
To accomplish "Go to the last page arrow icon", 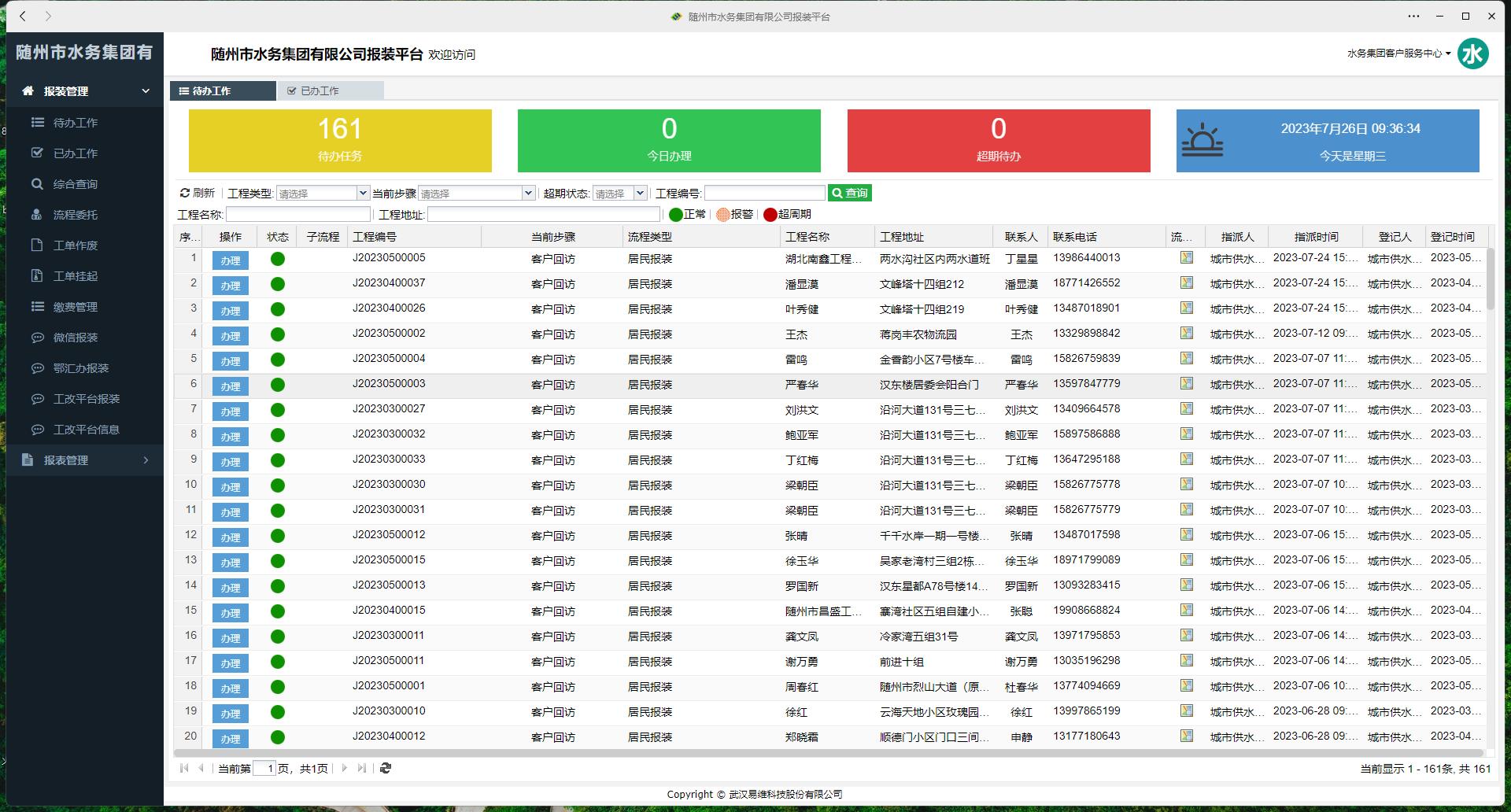I will [x=362, y=768].
